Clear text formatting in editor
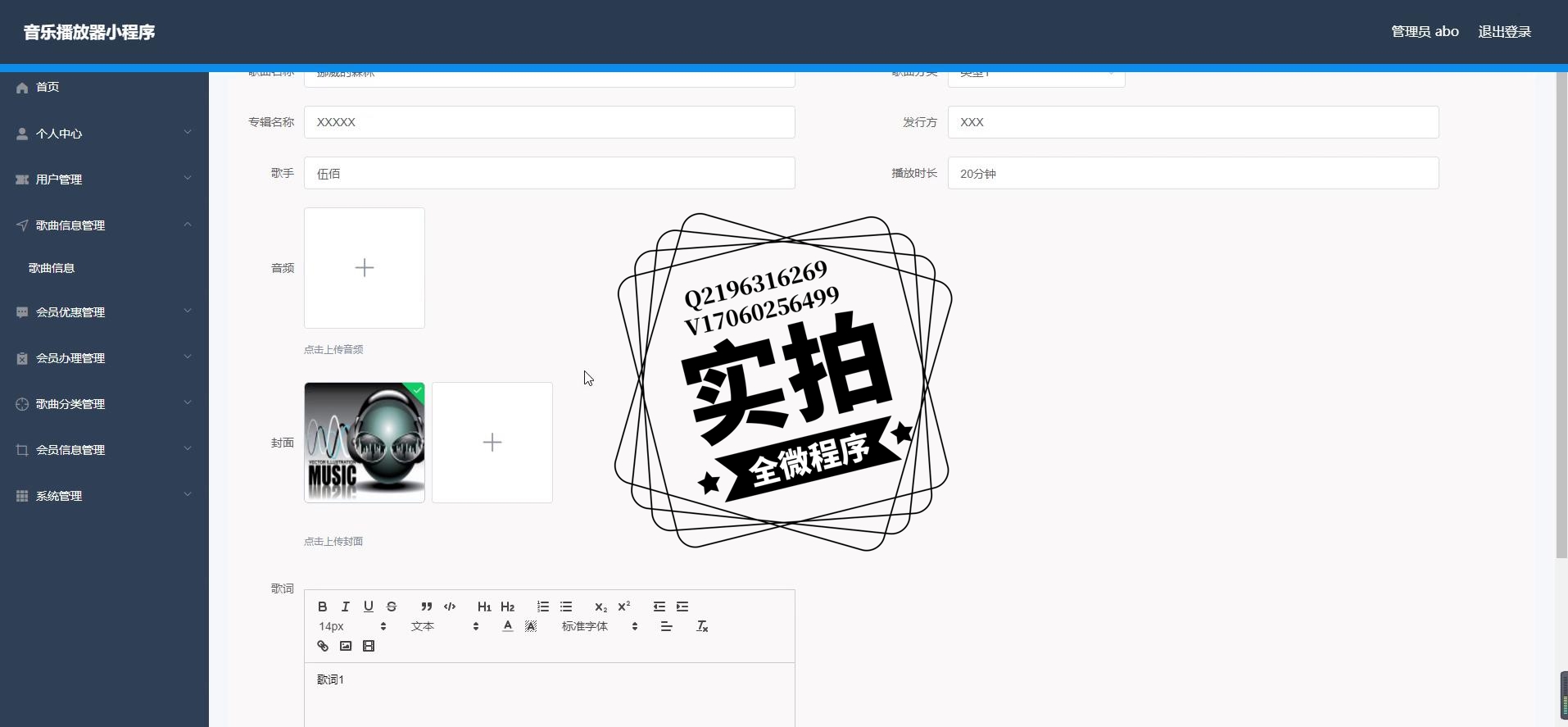The height and width of the screenshot is (727, 1568). tap(702, 626)
